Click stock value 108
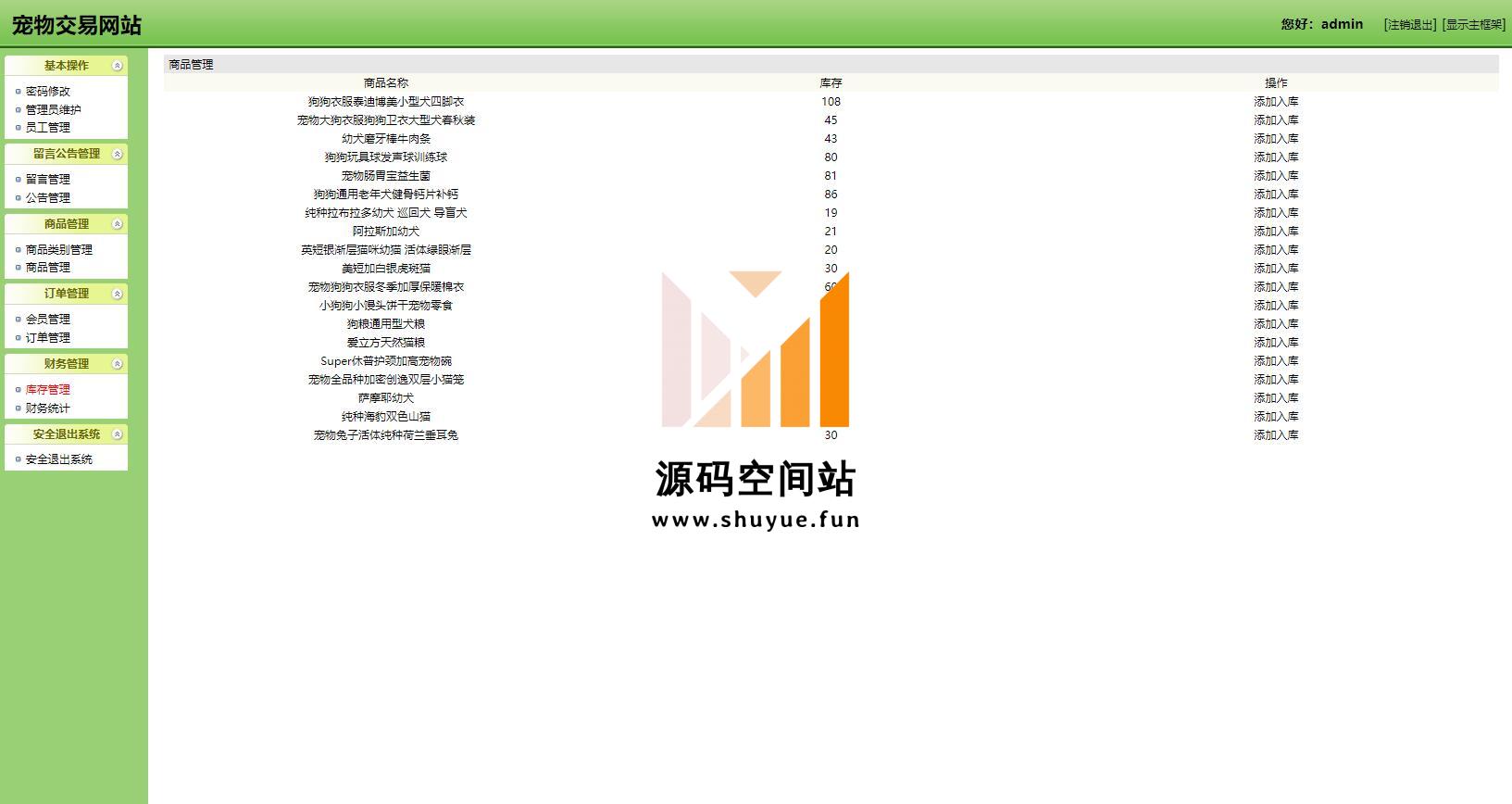1512x804 pixels. click(831, 102)
